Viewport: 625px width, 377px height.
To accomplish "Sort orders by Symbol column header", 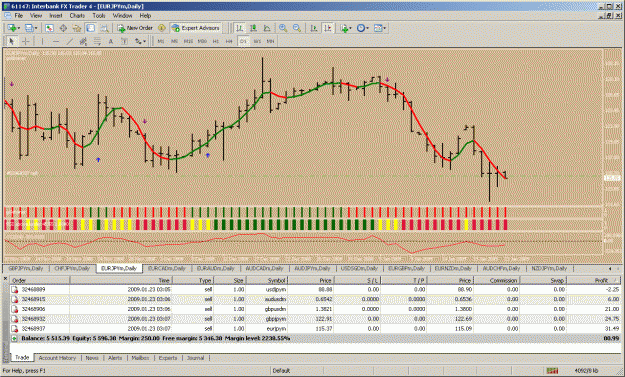I will [267, 281].
